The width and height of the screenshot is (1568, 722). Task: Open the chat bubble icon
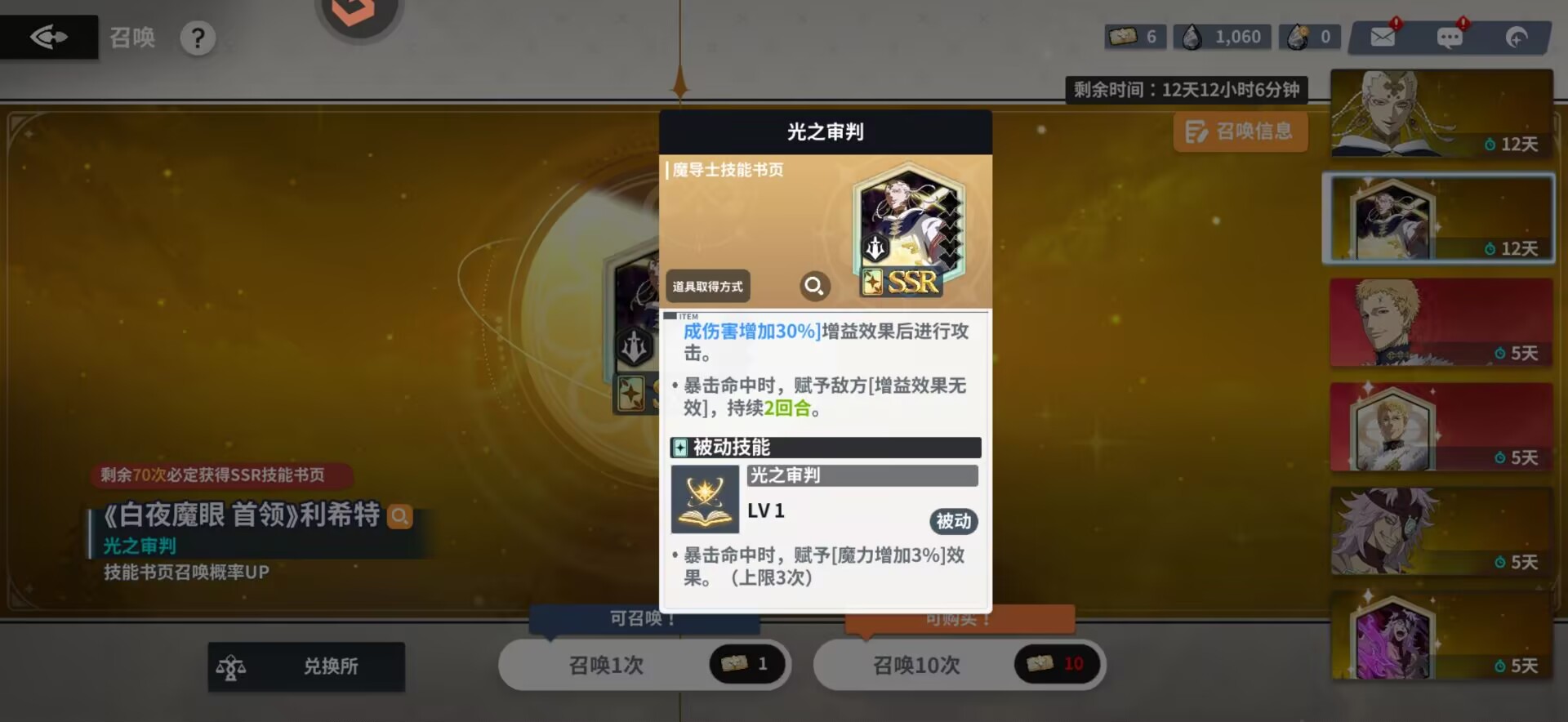1450,38
